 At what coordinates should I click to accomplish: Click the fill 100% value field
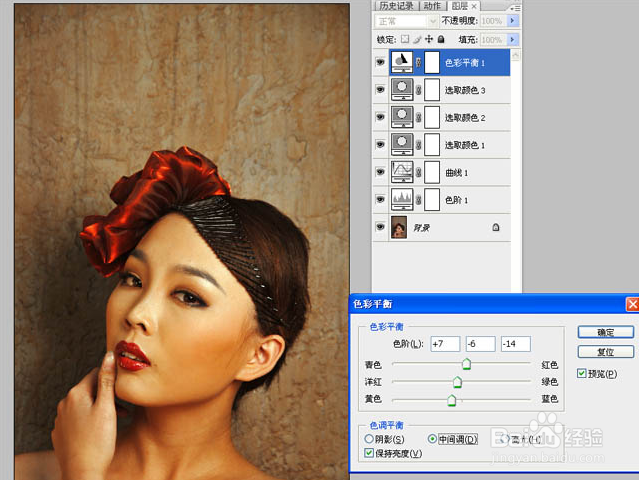tap(493, 40)
